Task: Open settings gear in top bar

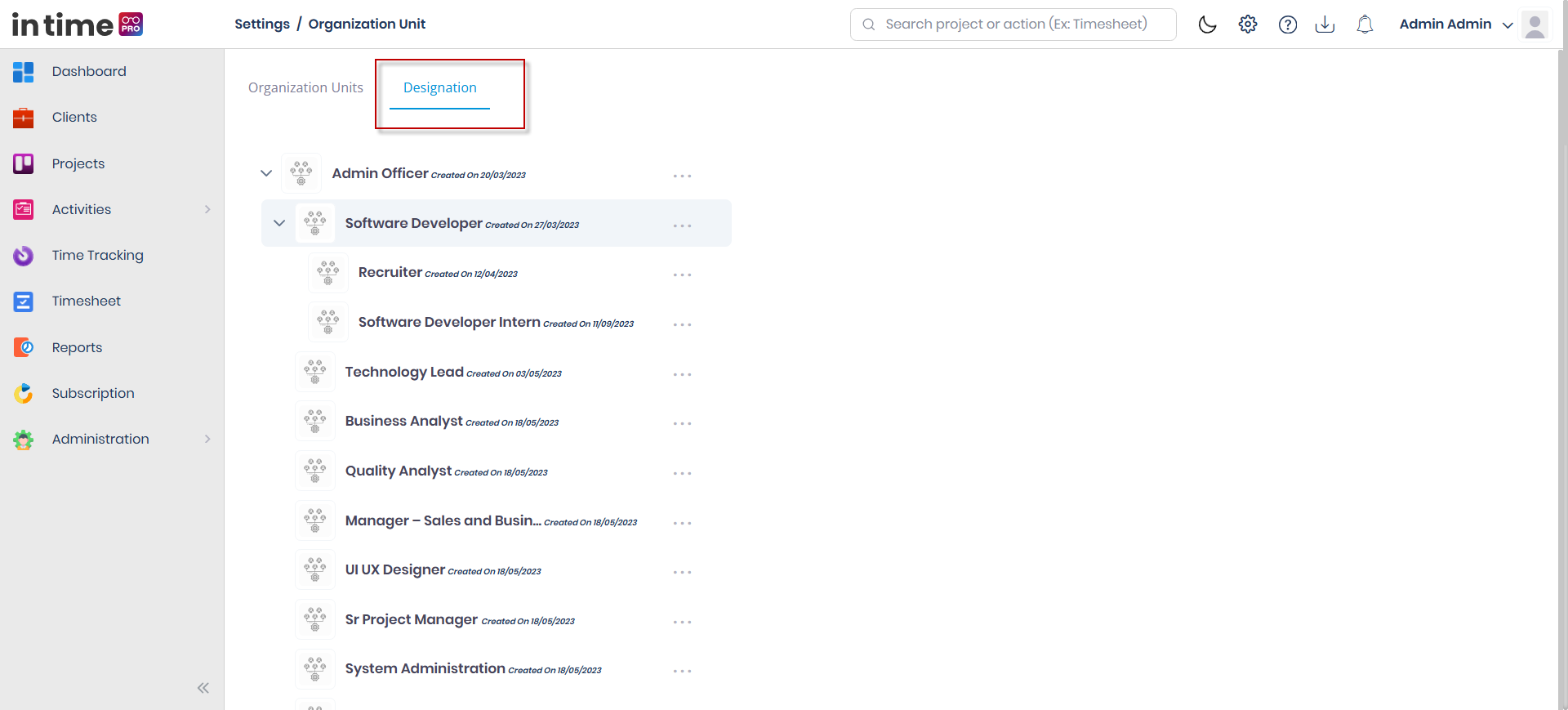Action: (x=1248, y=25)
